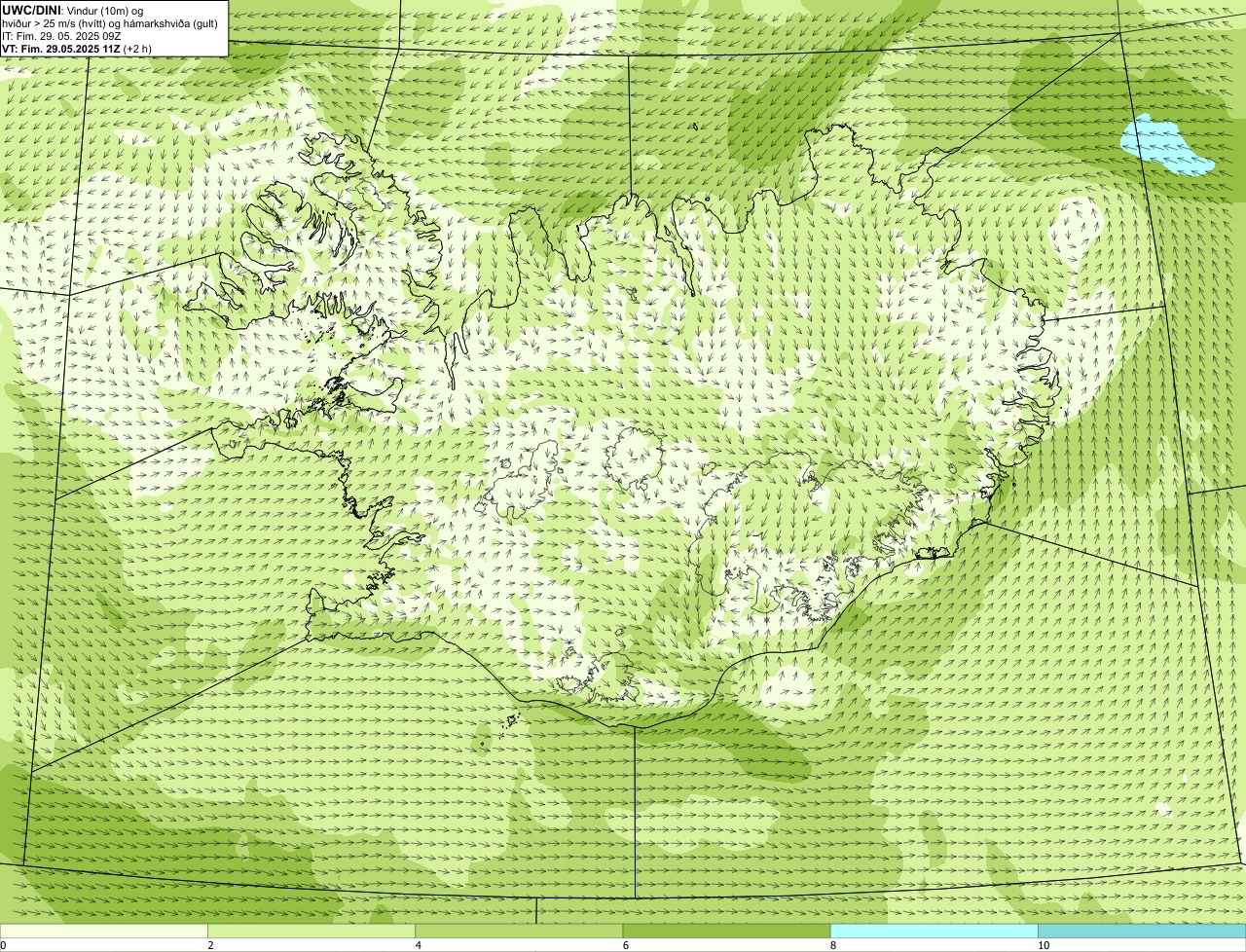This screenshot has height=952, width=1246.
Task: Click the teal legend segment above 10
Action: (x=1142, y=932)
